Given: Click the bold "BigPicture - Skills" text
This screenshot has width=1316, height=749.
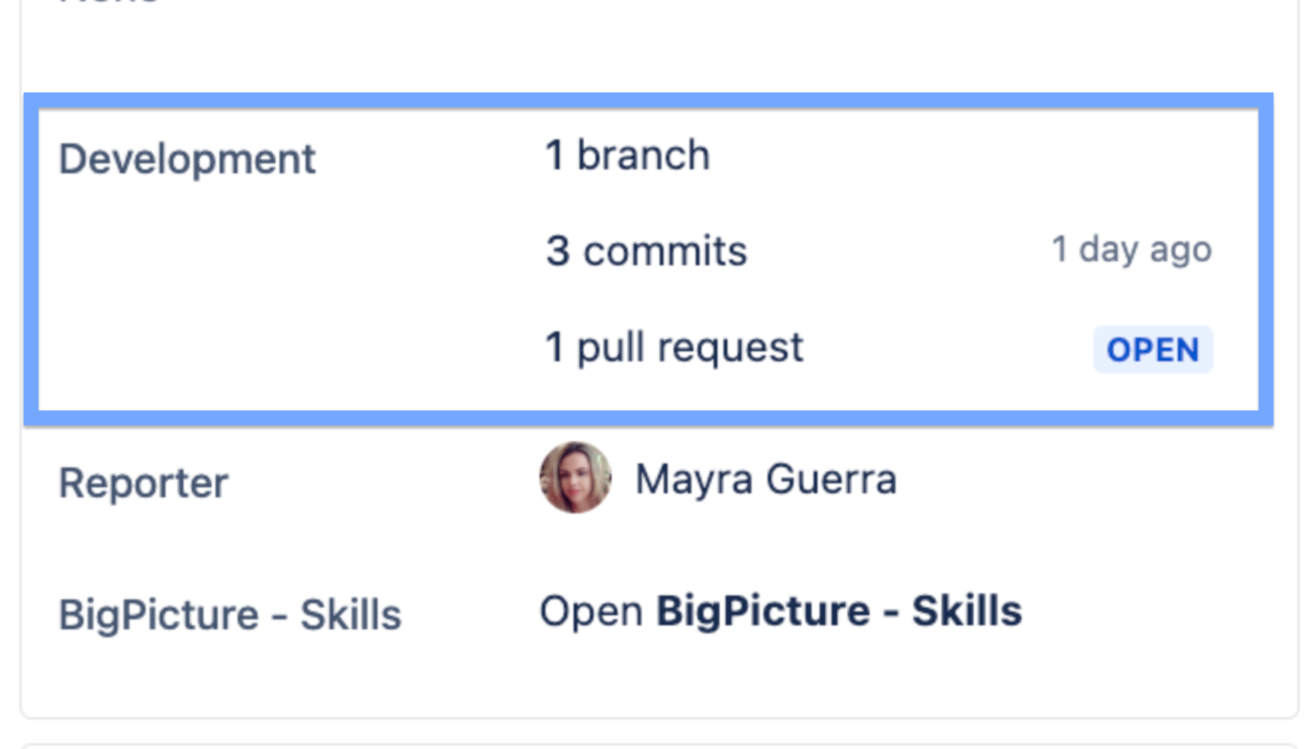Looking at the screenshot, I should click(x=838, y=611).
